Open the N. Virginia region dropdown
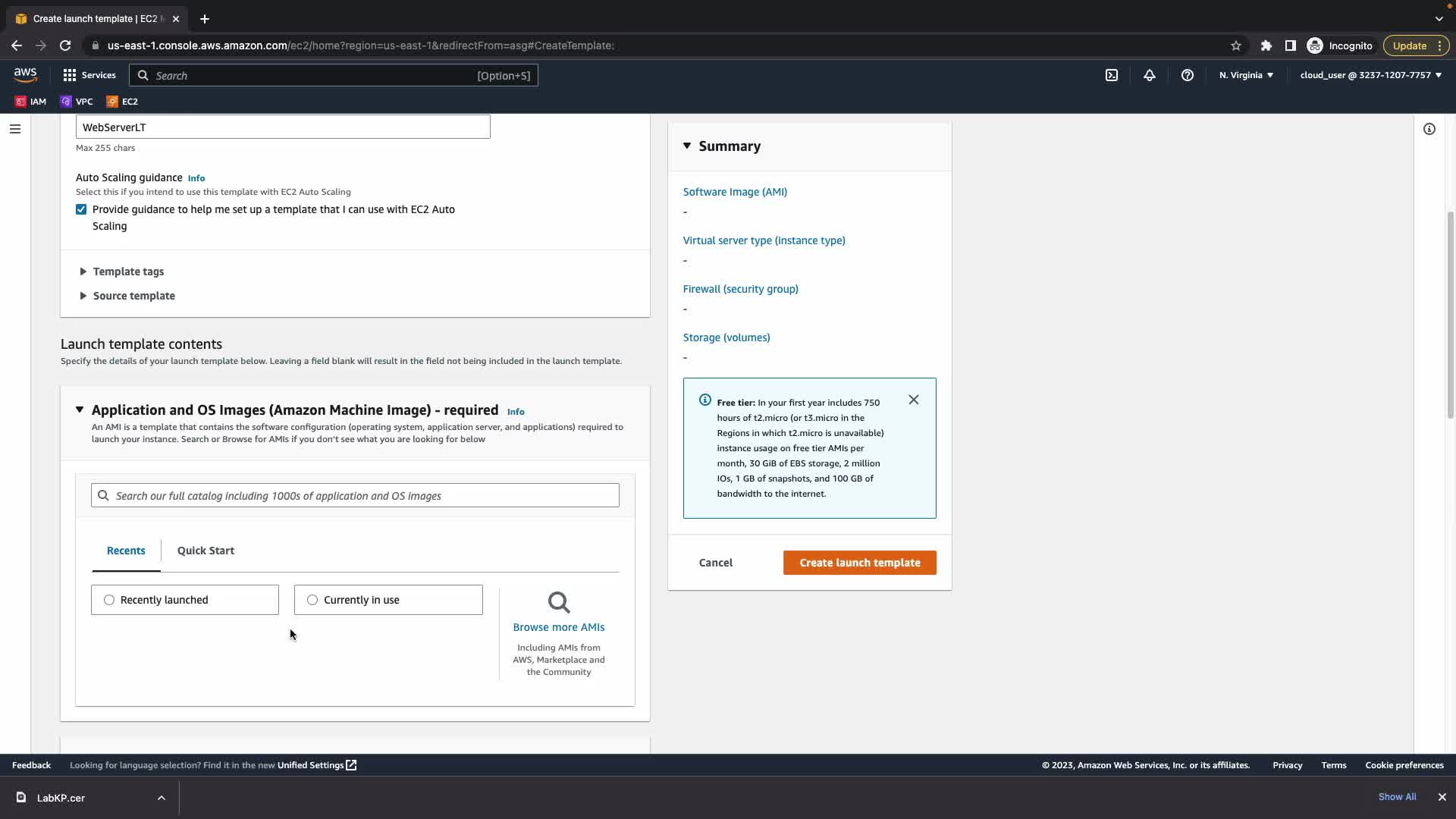 pos(1246,75)
